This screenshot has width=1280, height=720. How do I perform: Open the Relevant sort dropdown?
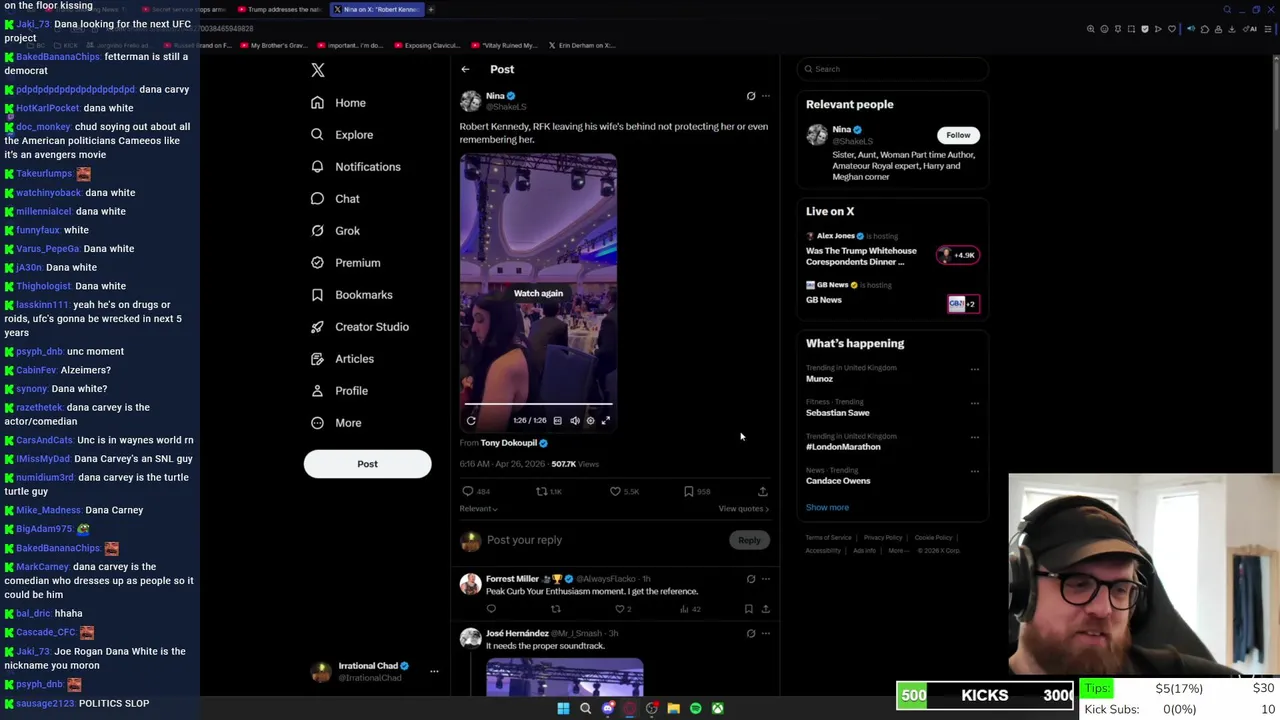coord(478,509)
